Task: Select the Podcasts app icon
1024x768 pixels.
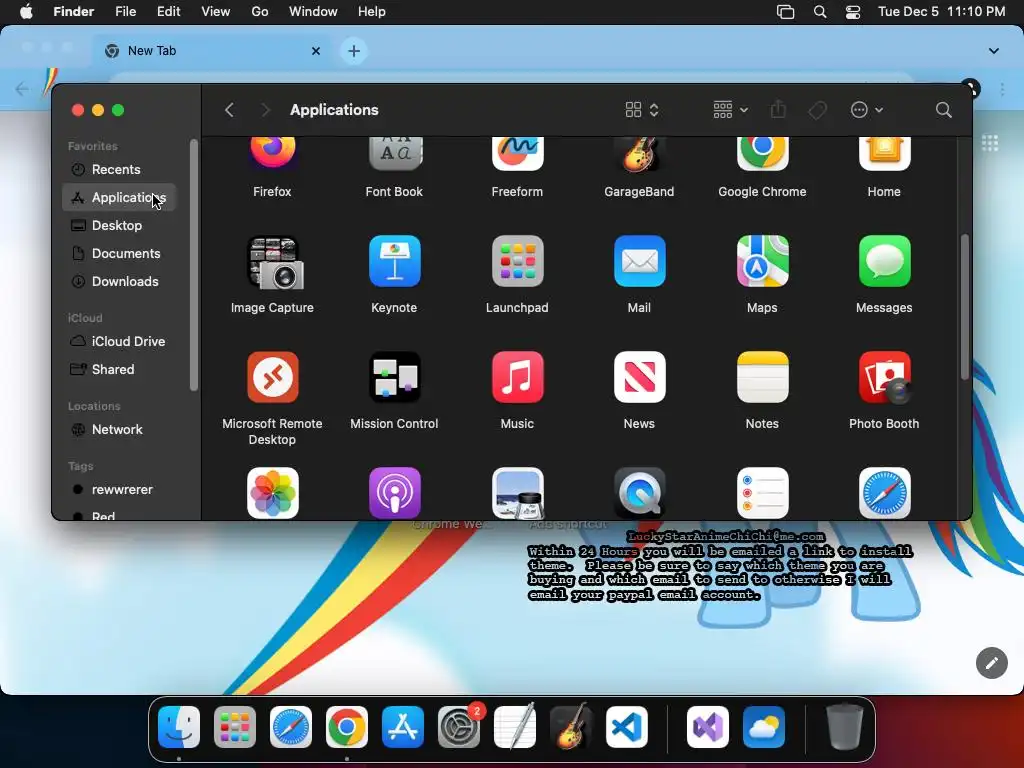Action: [394, 493]
